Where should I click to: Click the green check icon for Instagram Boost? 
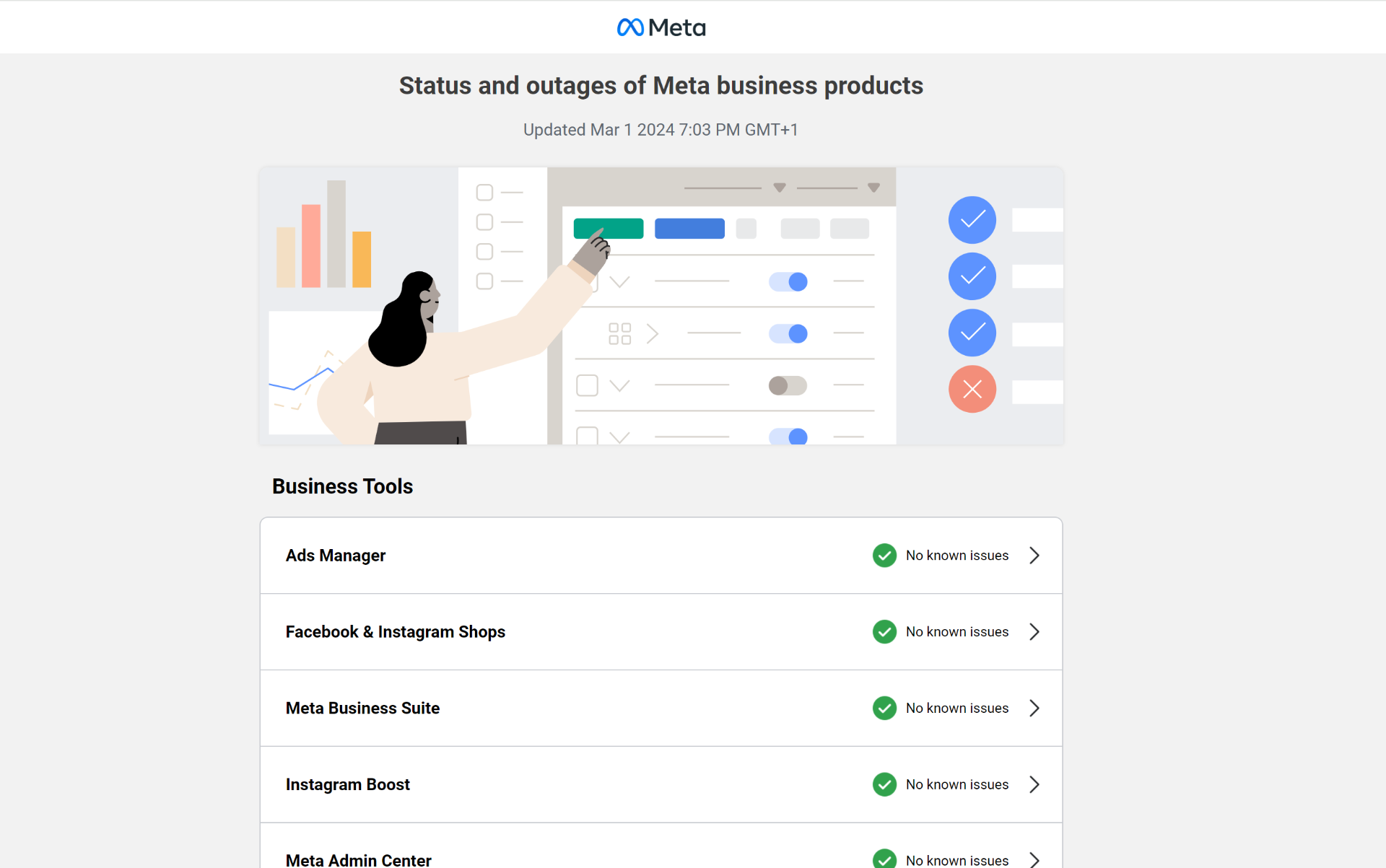click(884, 784)
